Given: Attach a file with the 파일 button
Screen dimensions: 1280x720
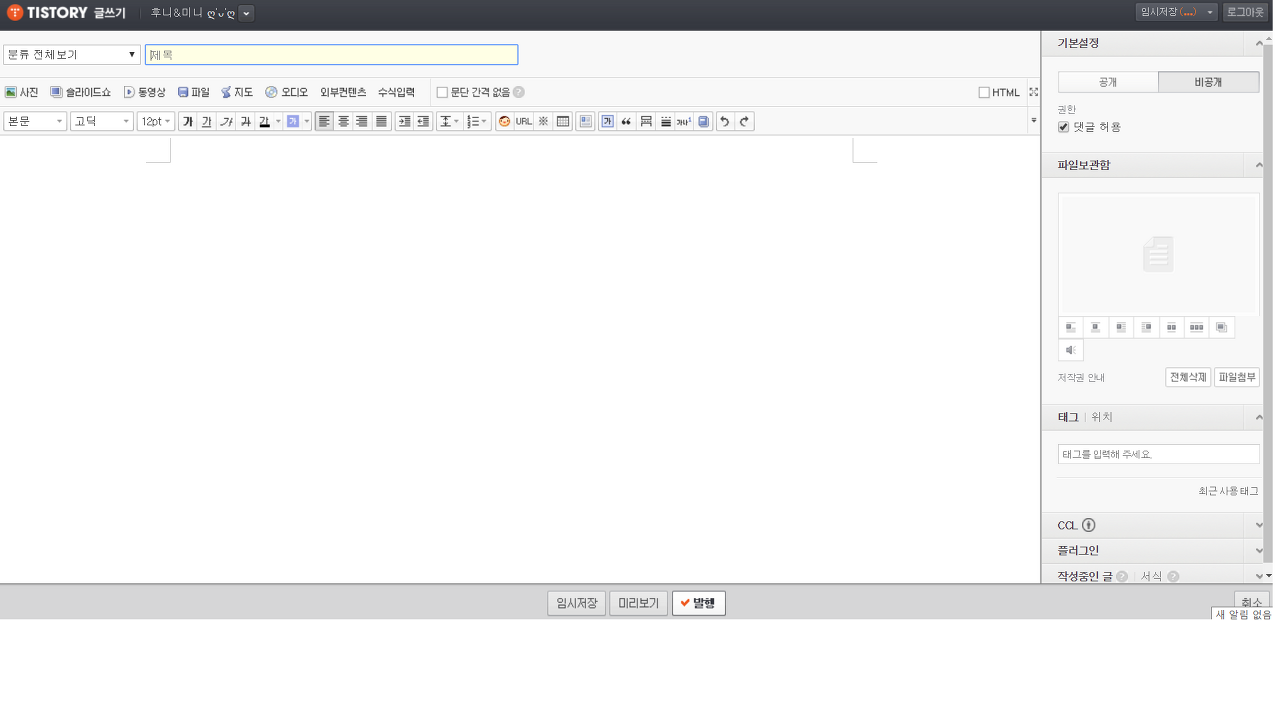Looking at the screenshot, I should pyautogui.click(x=194, y=92).
